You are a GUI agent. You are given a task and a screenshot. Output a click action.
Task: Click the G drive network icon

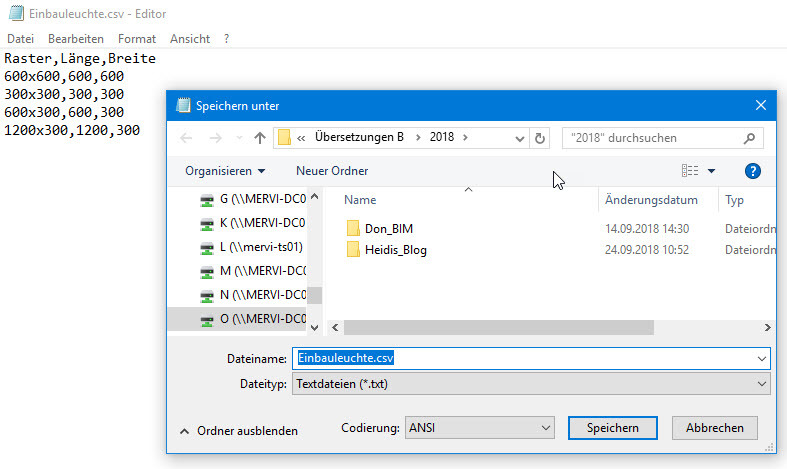pos(207,200)
